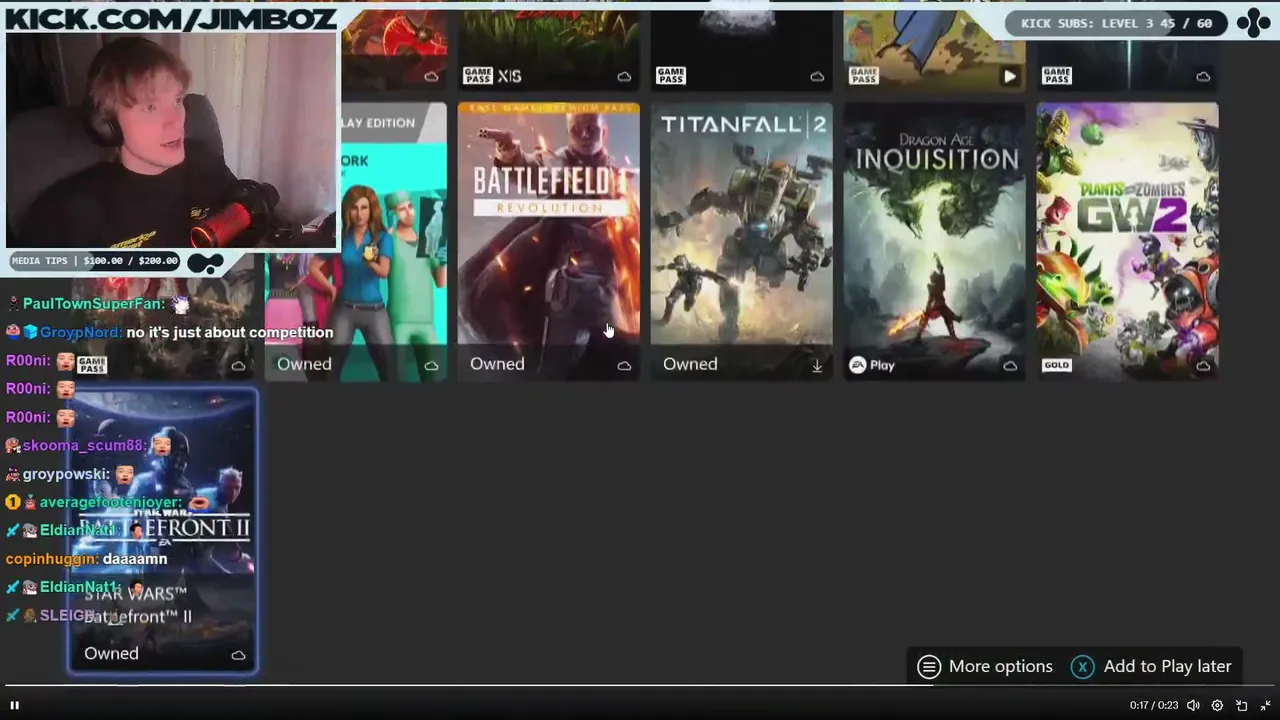Open the video player settings gear
This screenshot has height=720, width=1280.
tap(1217, 705)
